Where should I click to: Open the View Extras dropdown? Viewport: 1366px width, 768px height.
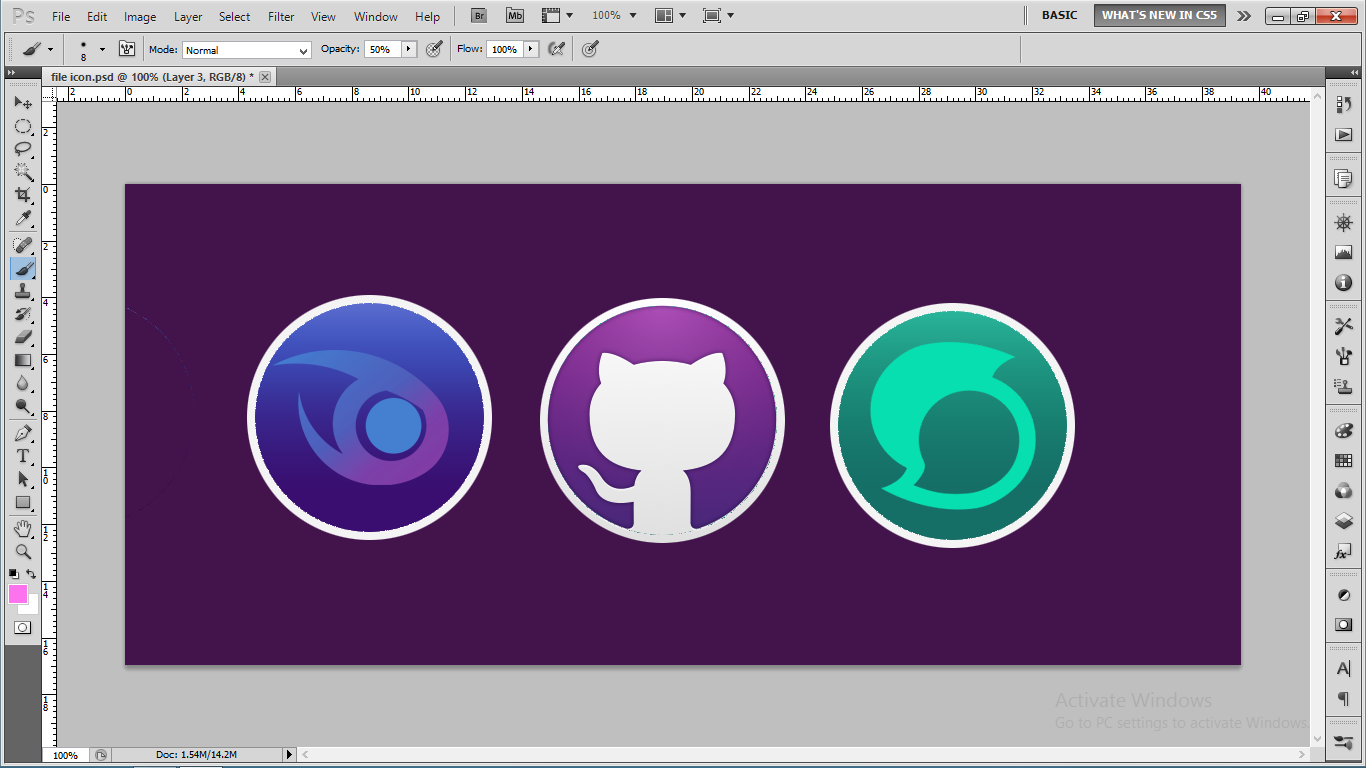(x=557, y=16)
